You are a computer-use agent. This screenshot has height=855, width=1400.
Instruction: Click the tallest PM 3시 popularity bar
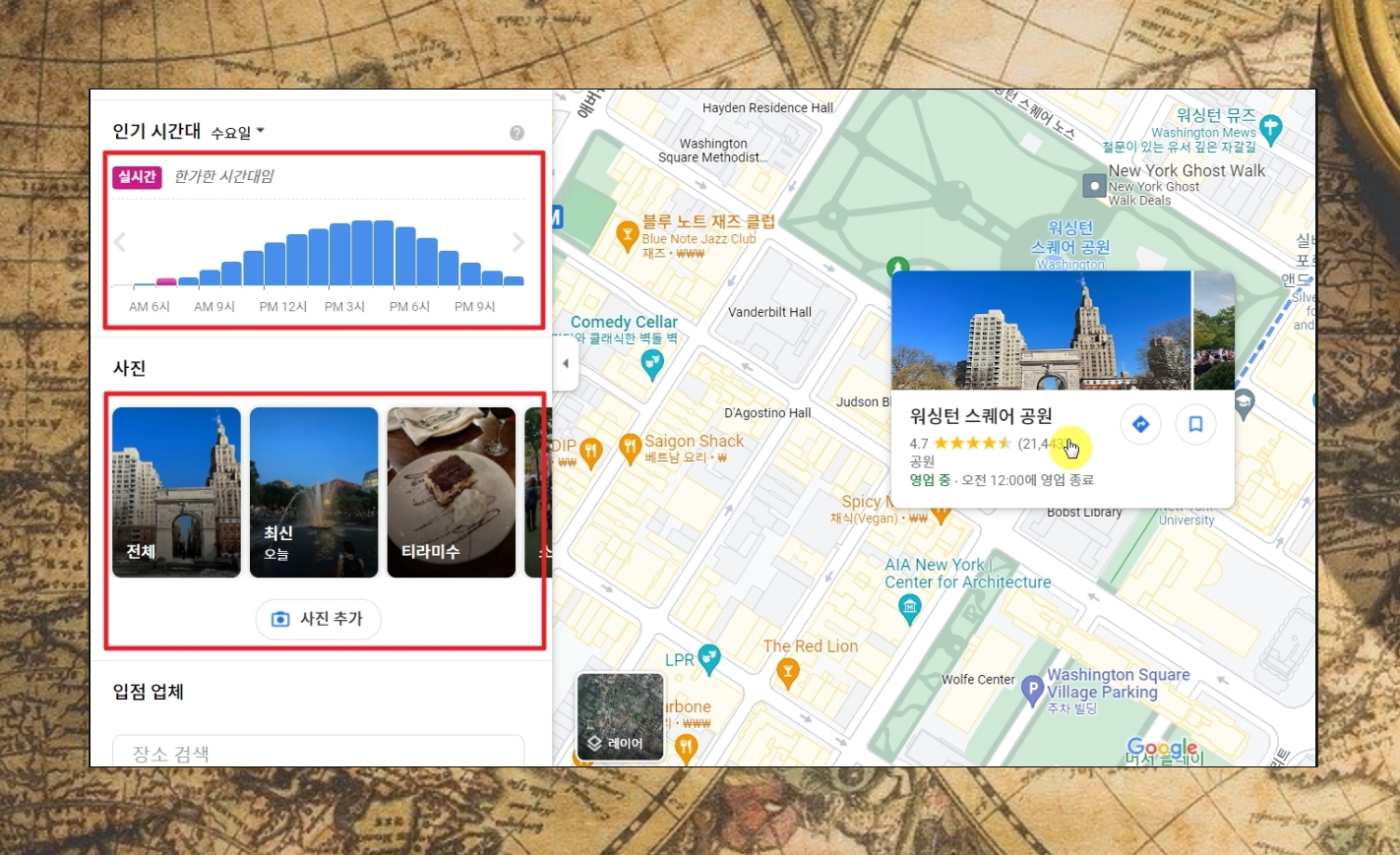[x=362, y=253]
